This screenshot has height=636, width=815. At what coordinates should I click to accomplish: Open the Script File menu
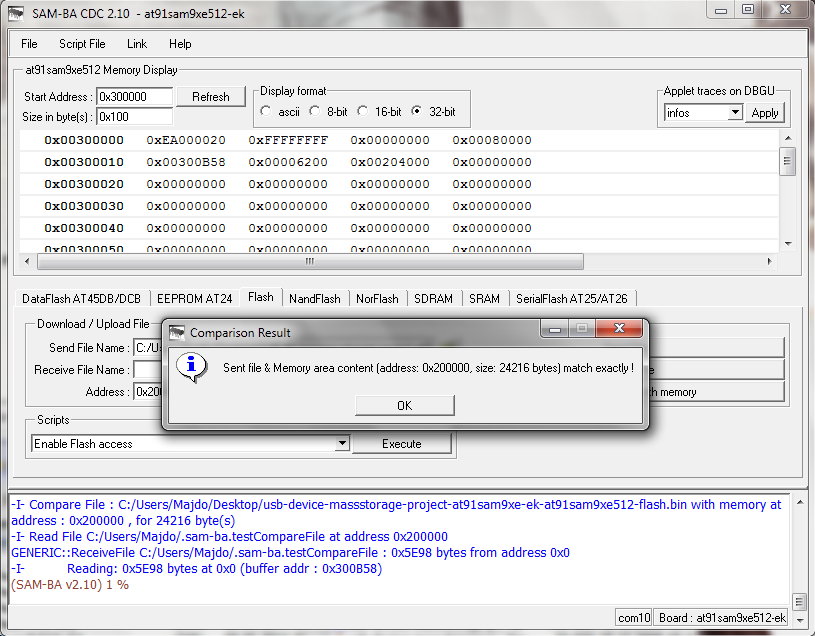(82, 44)
